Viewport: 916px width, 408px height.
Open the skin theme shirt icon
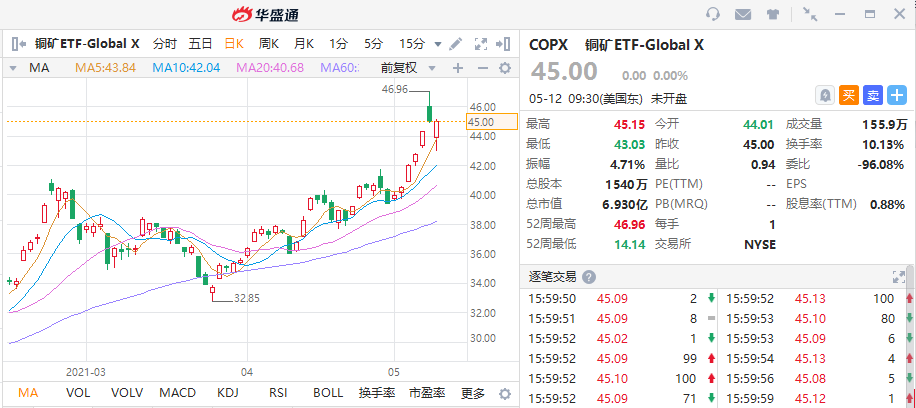coord(773,14)
